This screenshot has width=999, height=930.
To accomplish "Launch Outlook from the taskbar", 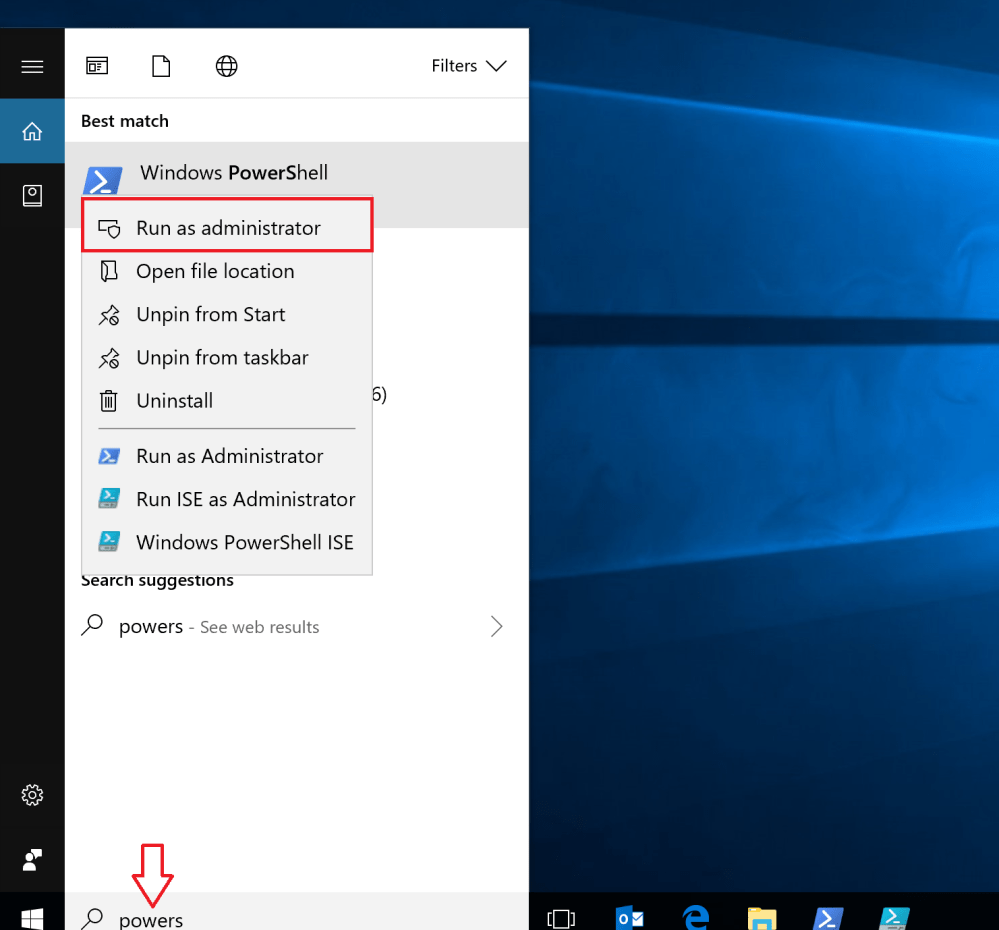I will click(x=629, y=916).
